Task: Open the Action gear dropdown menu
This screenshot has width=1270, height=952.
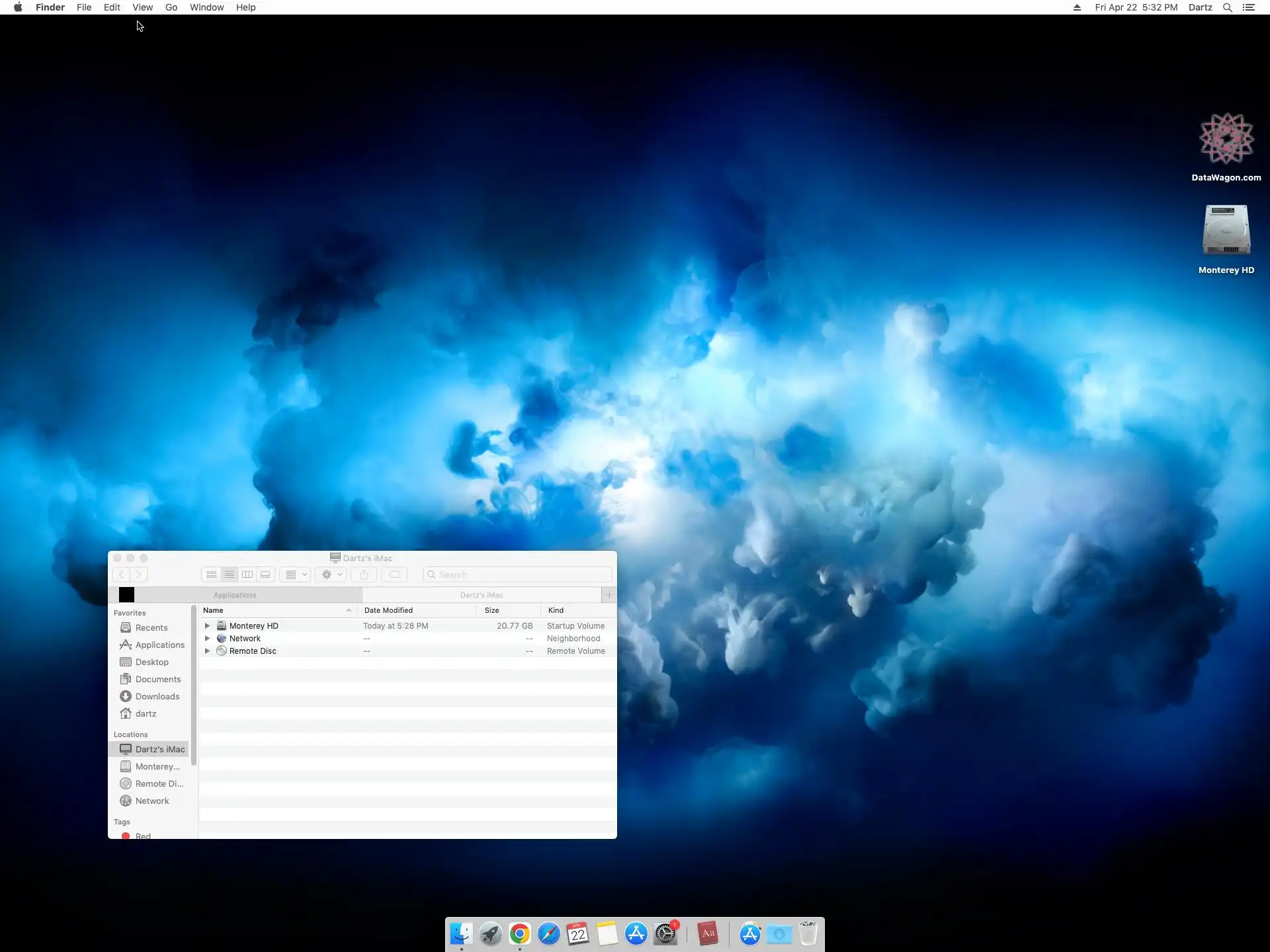Action: [x=331, y=575]
